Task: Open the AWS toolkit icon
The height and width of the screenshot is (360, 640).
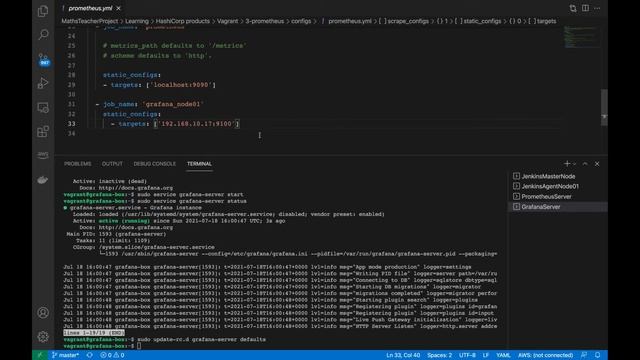Action: pyautogui.click(x=43, y=155)
